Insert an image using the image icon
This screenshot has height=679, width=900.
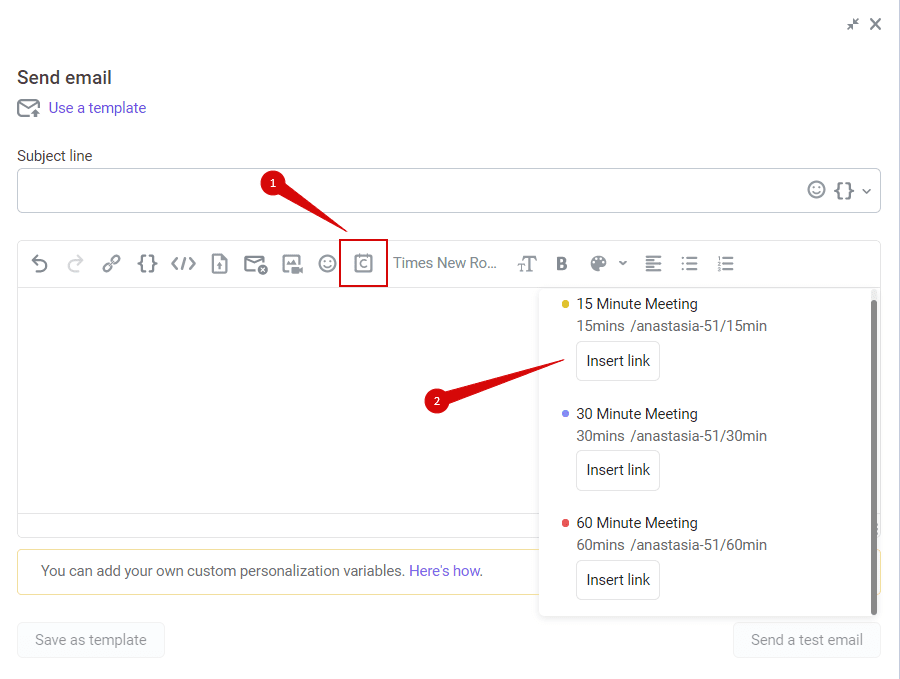291,263
